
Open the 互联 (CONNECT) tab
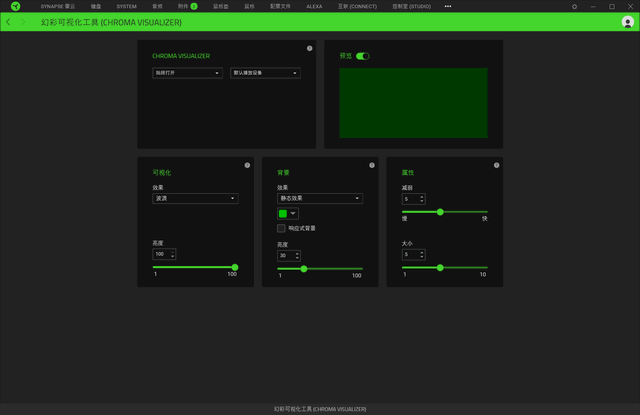(358, 7)
